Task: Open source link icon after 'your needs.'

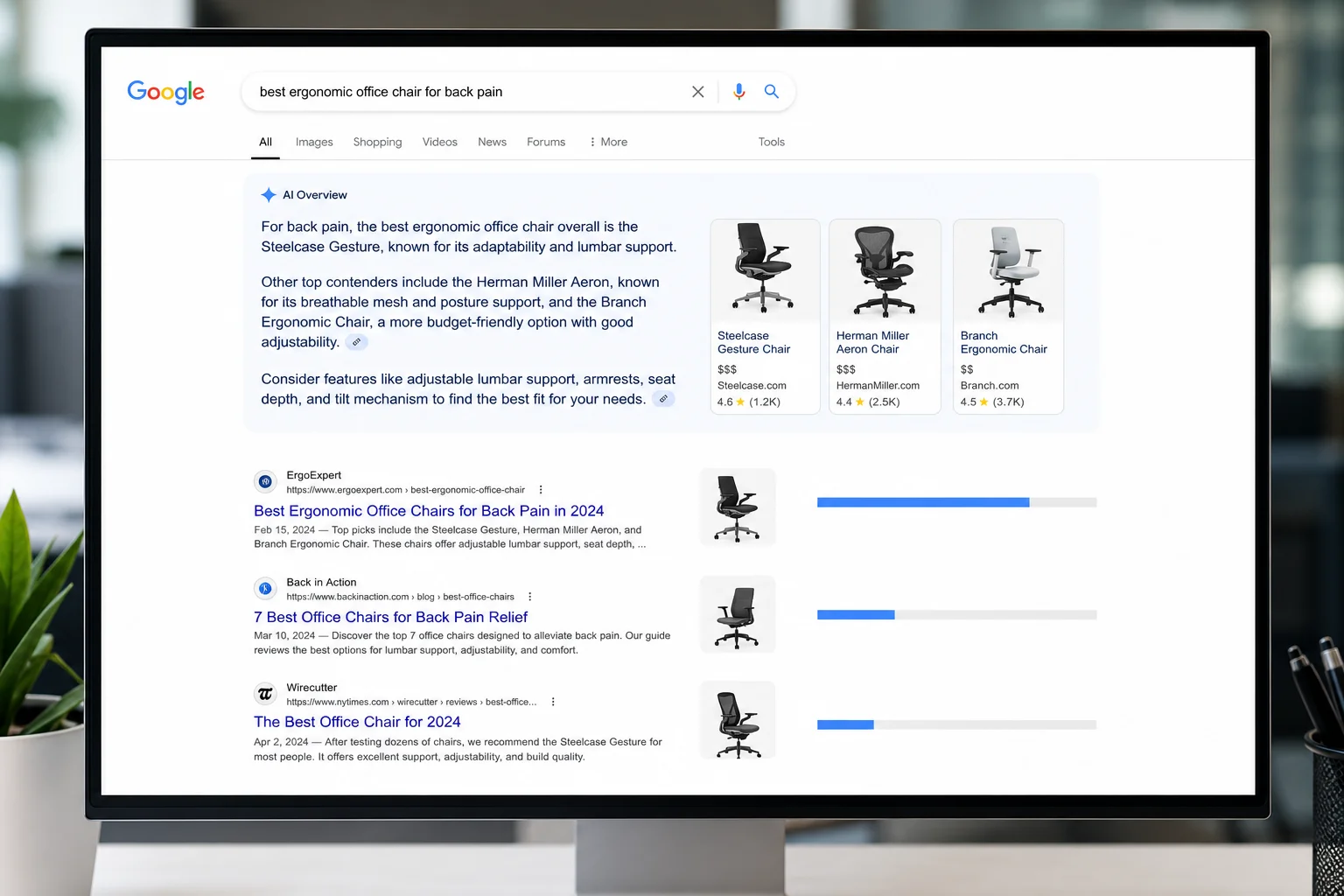Action: click(664, 399)
